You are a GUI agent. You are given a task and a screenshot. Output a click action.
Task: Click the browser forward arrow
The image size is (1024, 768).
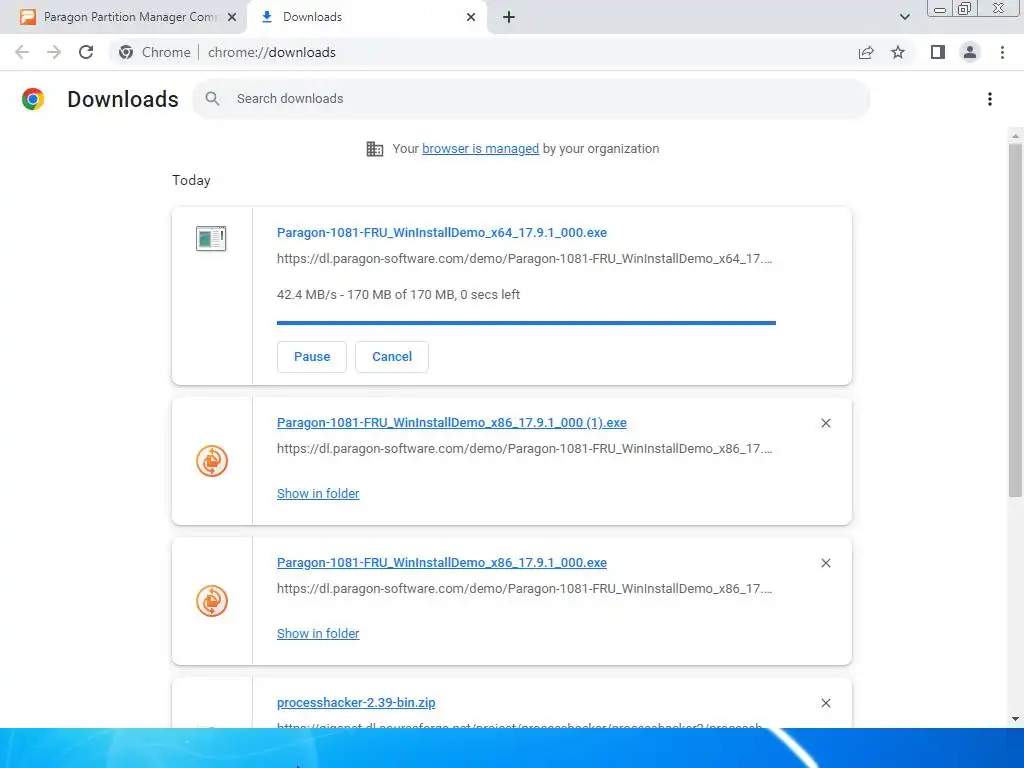coord(54,52)
